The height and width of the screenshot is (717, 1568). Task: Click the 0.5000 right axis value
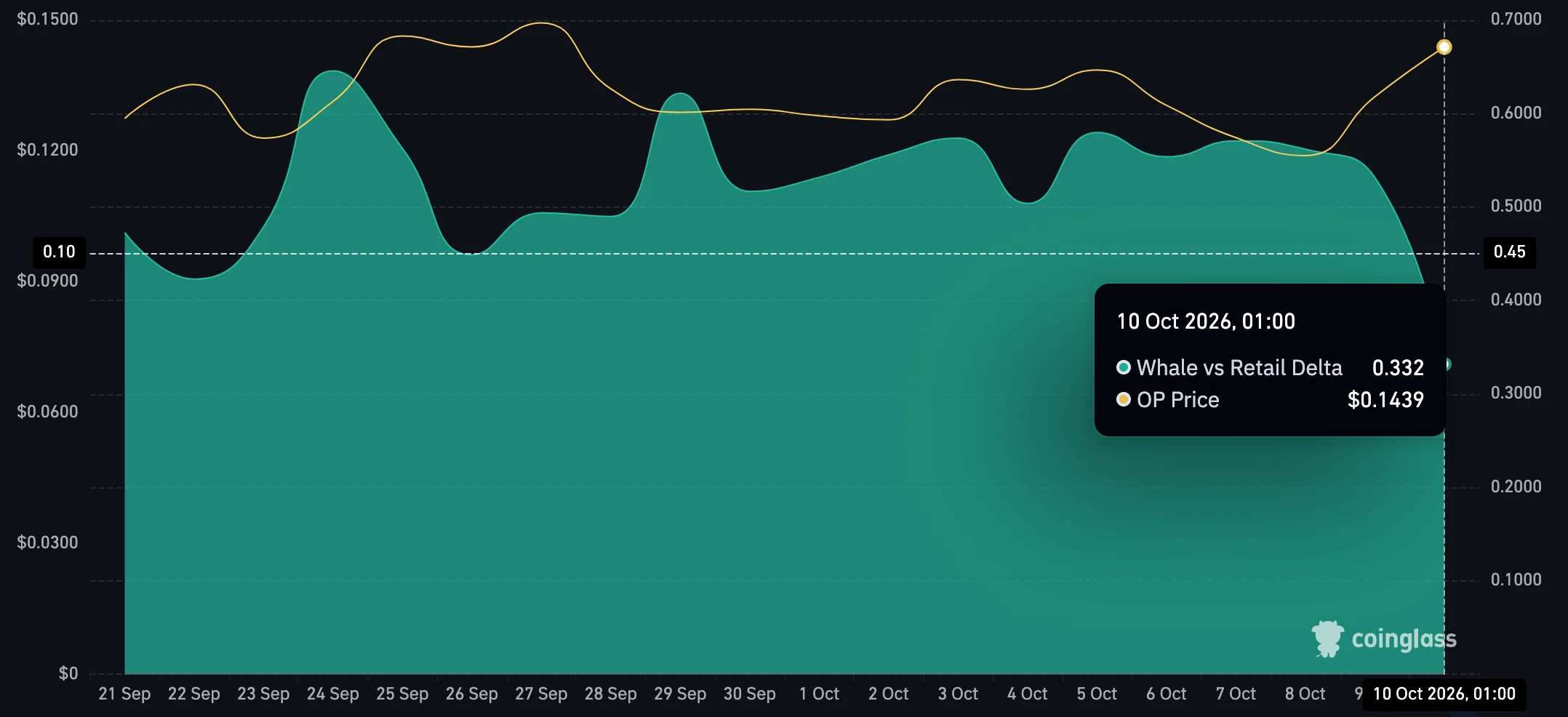pyautogui.click(x=1516, y=206)
